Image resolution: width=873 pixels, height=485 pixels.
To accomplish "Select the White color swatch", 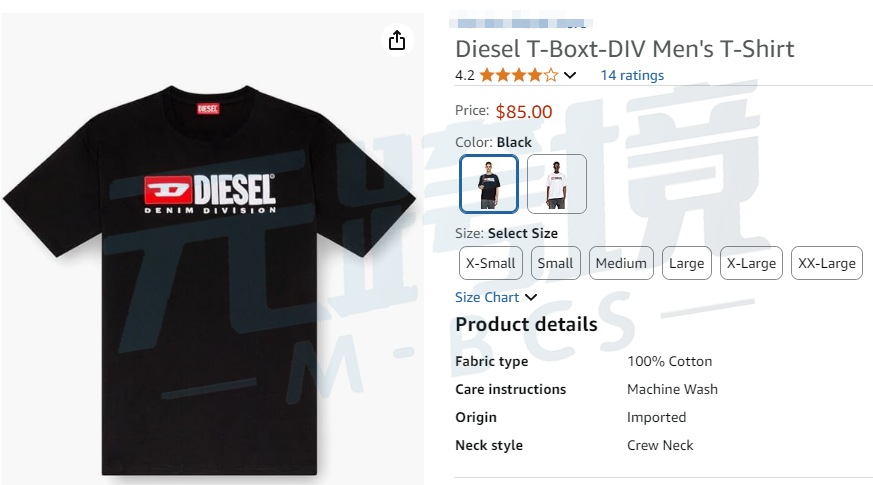I will coord(557,184).
